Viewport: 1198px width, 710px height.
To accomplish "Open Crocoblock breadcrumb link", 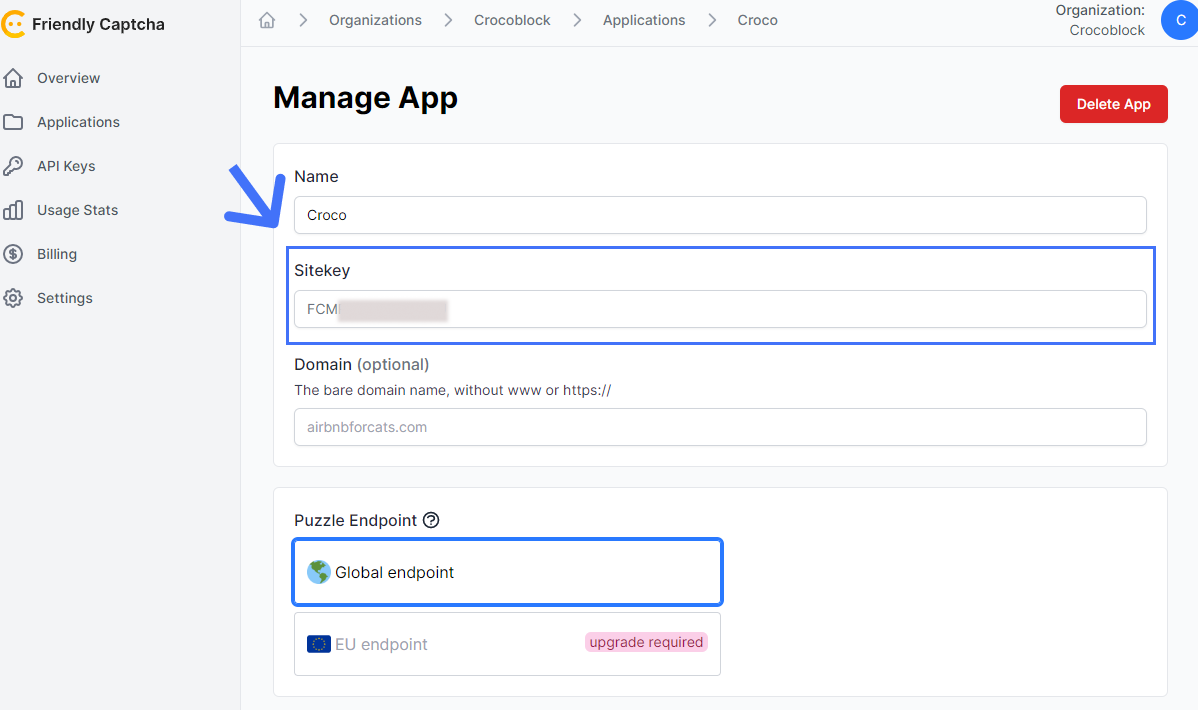I will tap(512, 20).
